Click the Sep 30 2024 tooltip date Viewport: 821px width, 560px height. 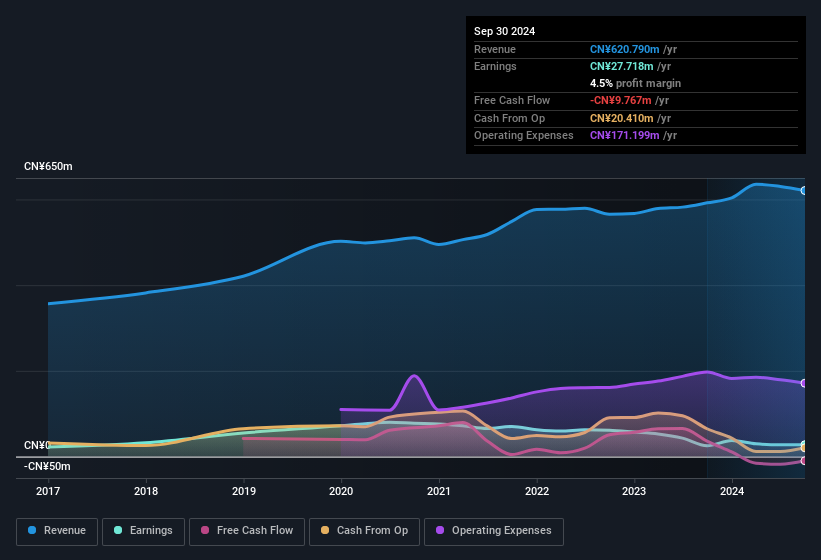click(x=504, y=31)
